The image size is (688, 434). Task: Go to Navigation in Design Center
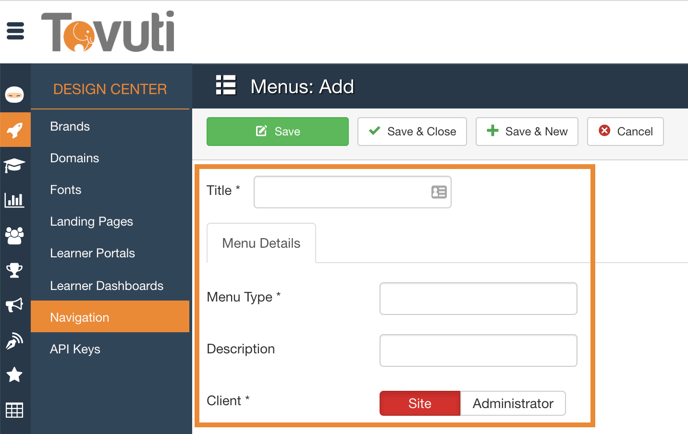[x=80, y=317]
